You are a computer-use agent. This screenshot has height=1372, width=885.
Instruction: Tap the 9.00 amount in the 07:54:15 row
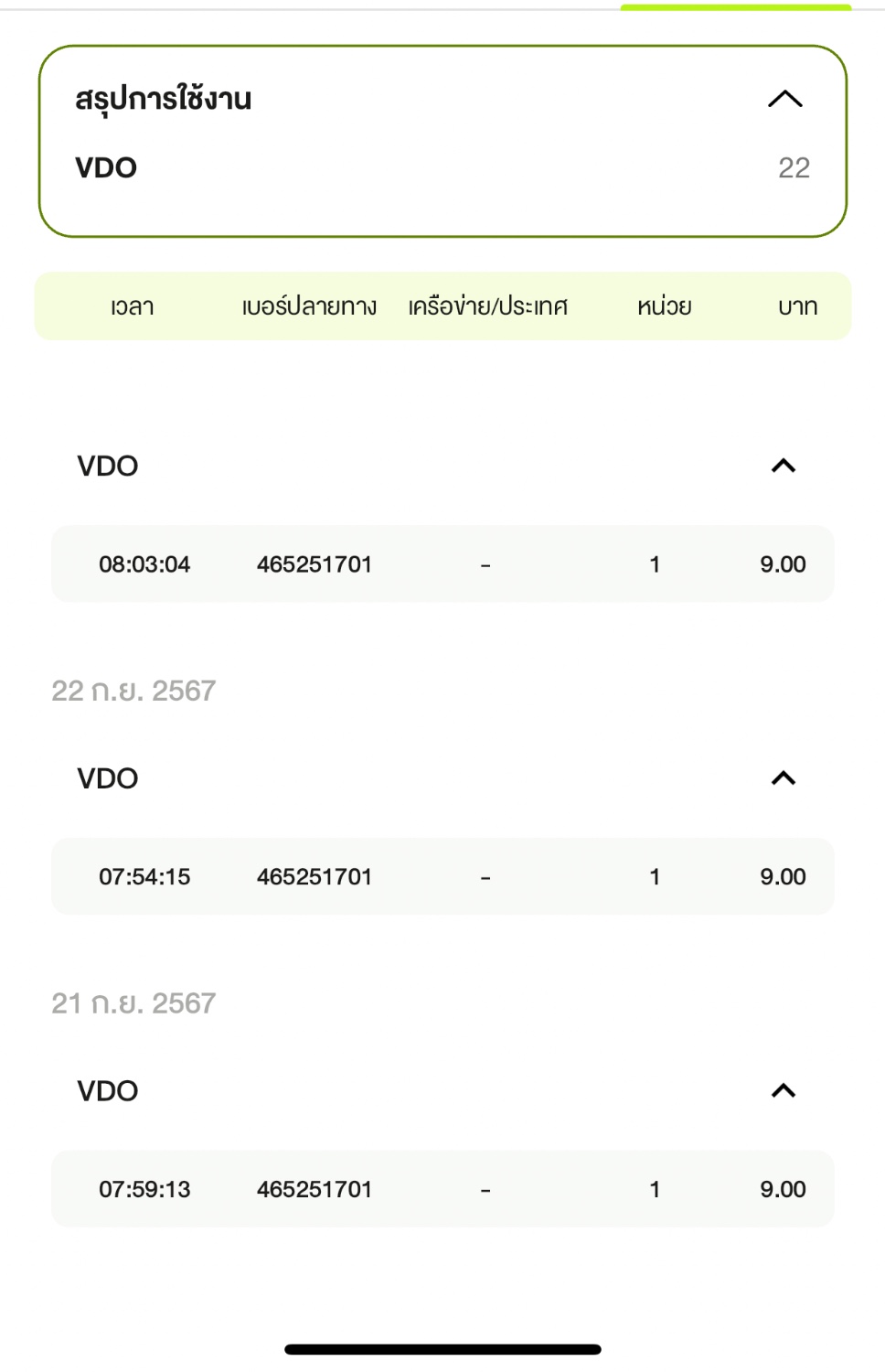[783, 876]
